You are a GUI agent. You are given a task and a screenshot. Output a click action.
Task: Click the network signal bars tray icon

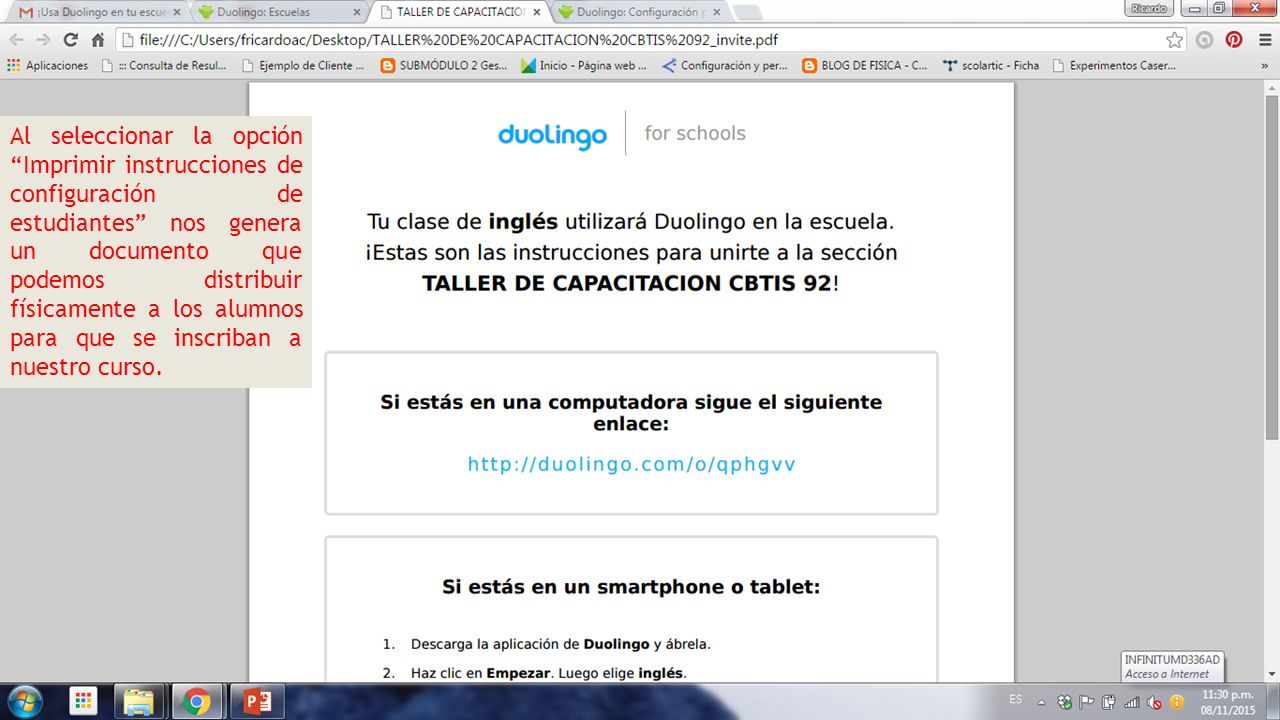pyautogui.click(x=1131, y=702)
